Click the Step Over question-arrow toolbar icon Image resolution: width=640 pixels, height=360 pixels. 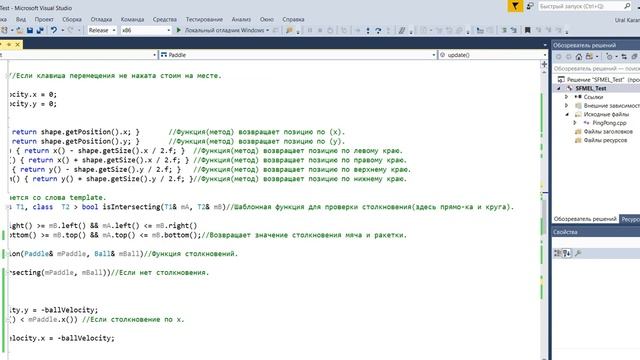378,30
